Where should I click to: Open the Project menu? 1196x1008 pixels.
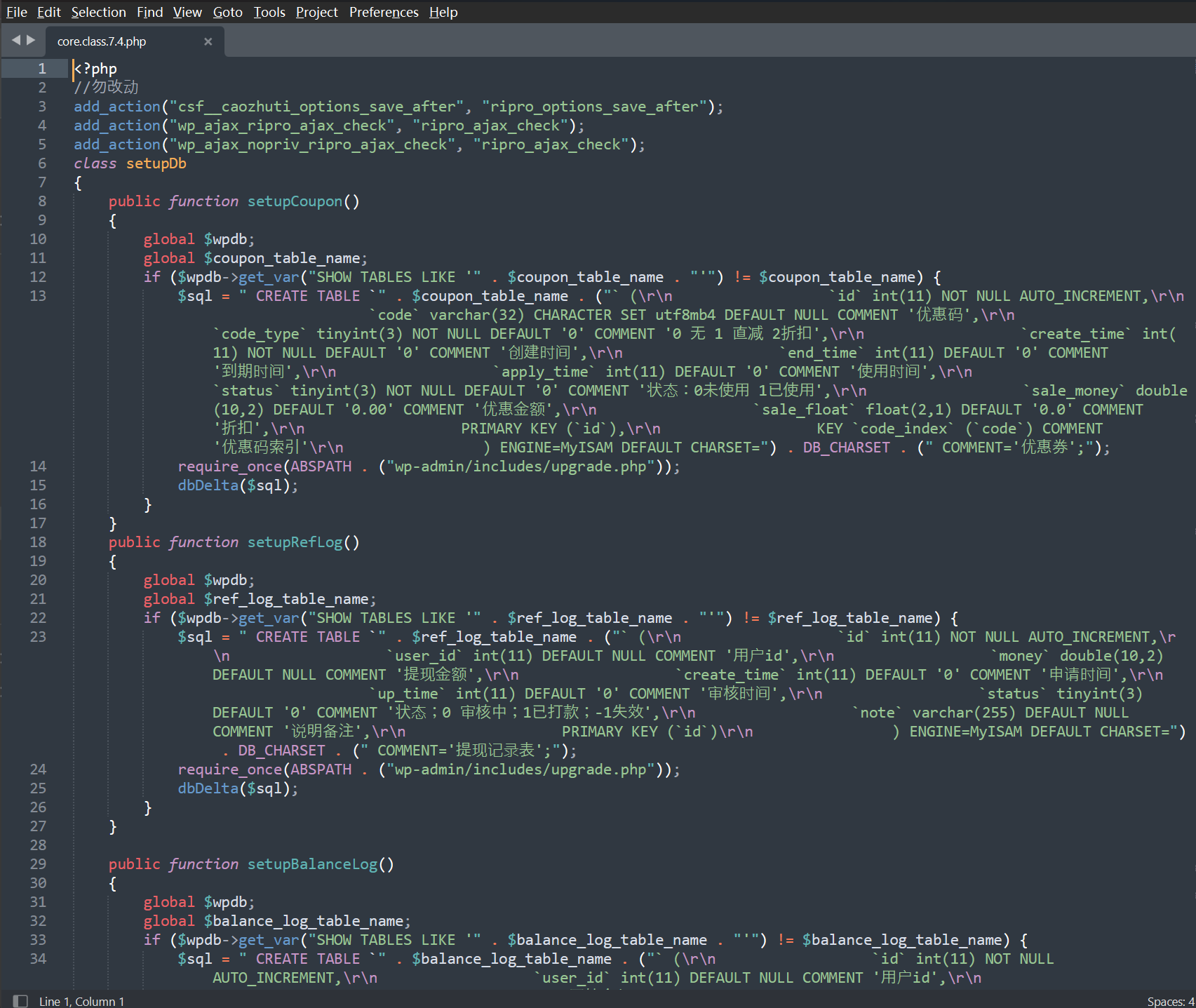pyautogui.click(x=316, y=12)
